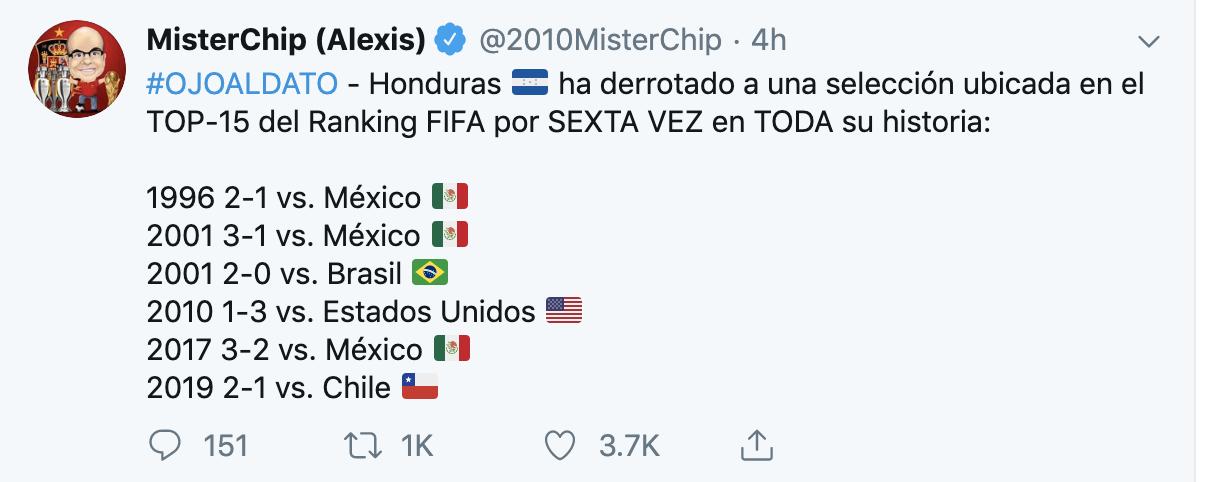Click the Chile flag emoji
Image resolution: width=1210 pixels, height=482 pixels.
point(420,387)
